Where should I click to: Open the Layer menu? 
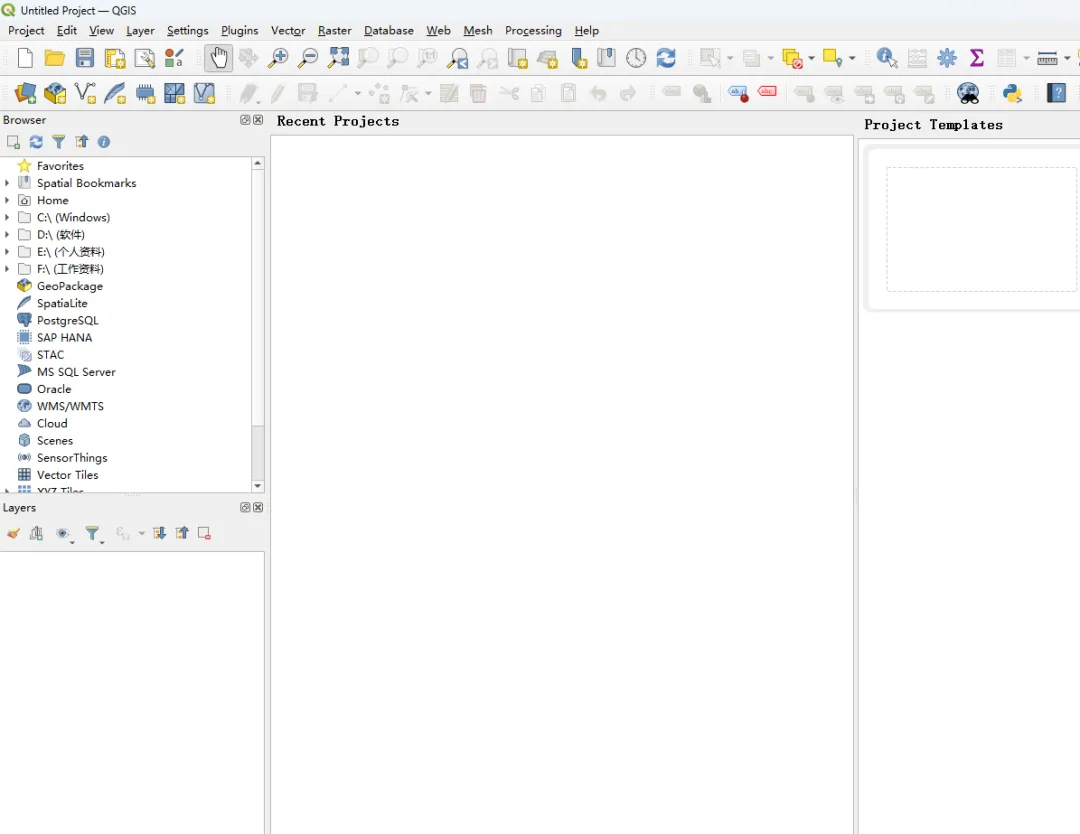(140, 30)
